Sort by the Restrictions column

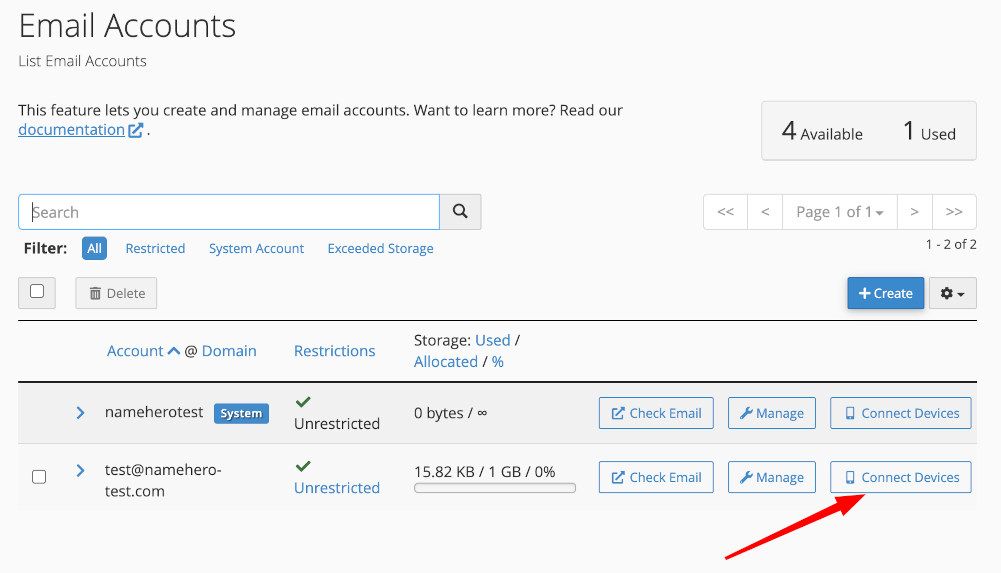[335, 351]
